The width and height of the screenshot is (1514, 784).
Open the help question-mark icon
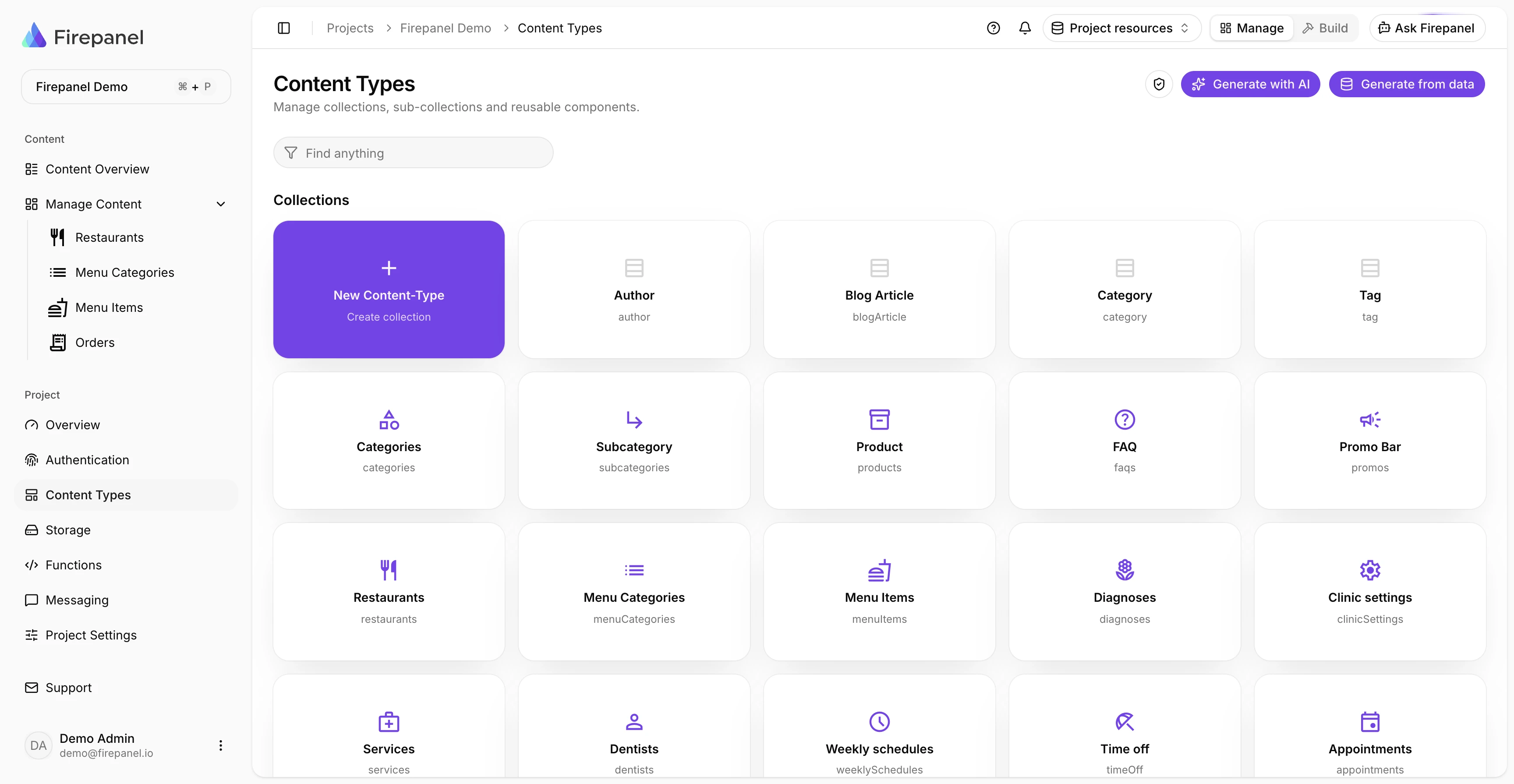pyautogui.click(x=993, y=28)
